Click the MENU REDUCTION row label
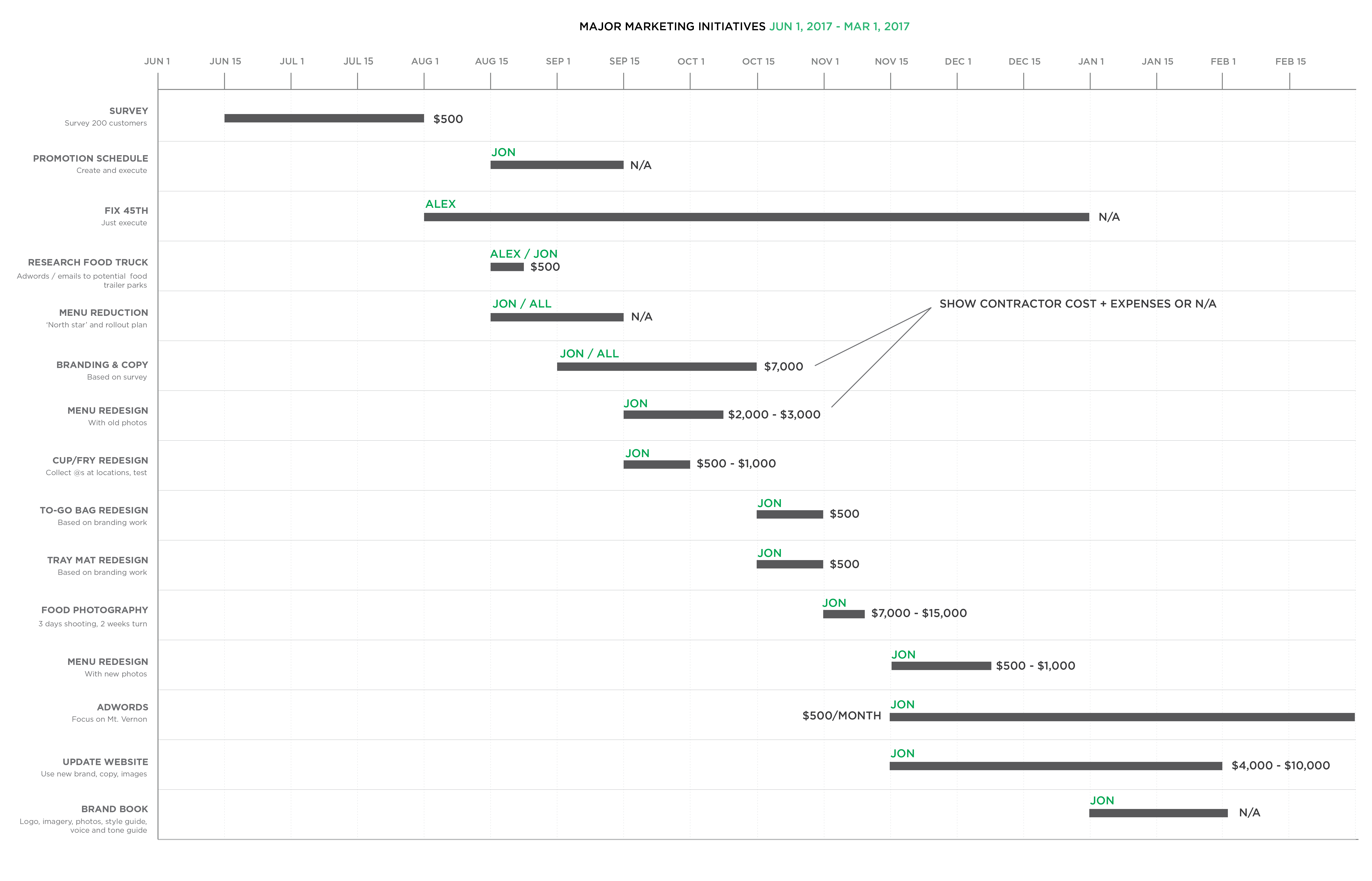 104,312
